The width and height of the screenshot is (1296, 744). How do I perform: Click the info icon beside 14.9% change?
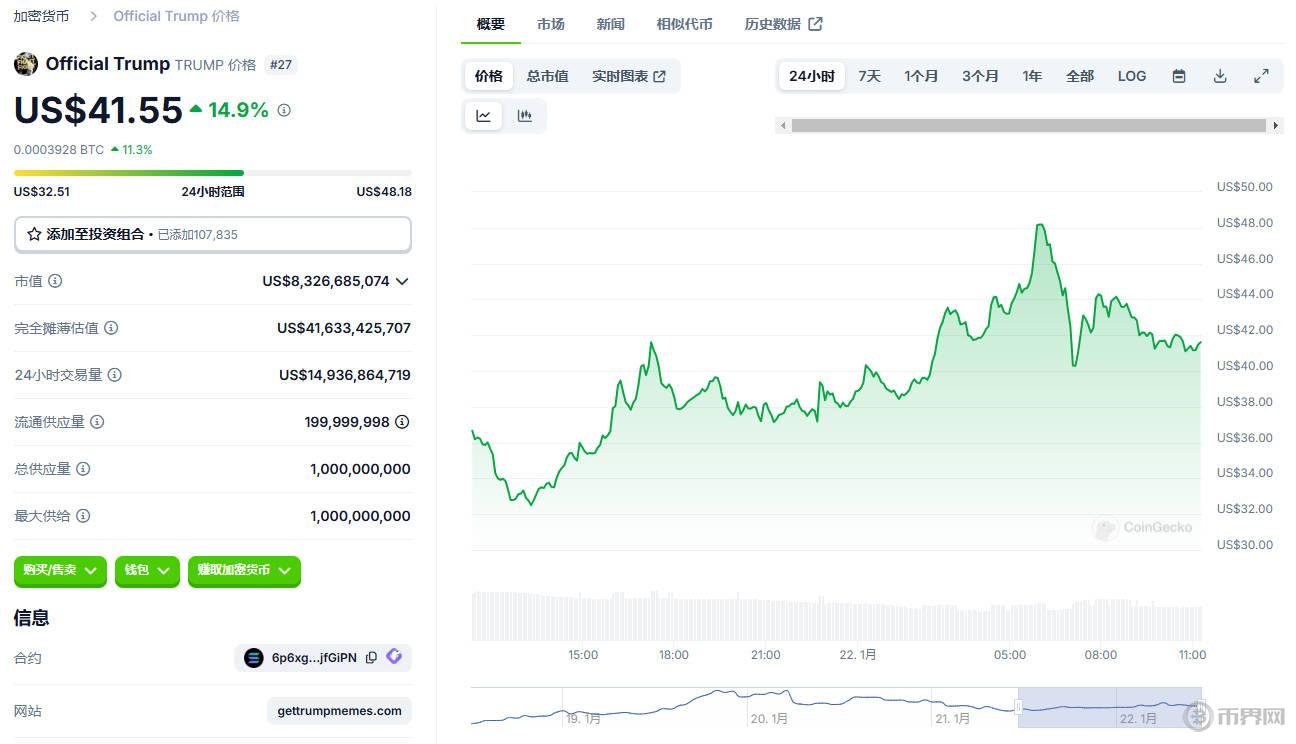(284, 110)
